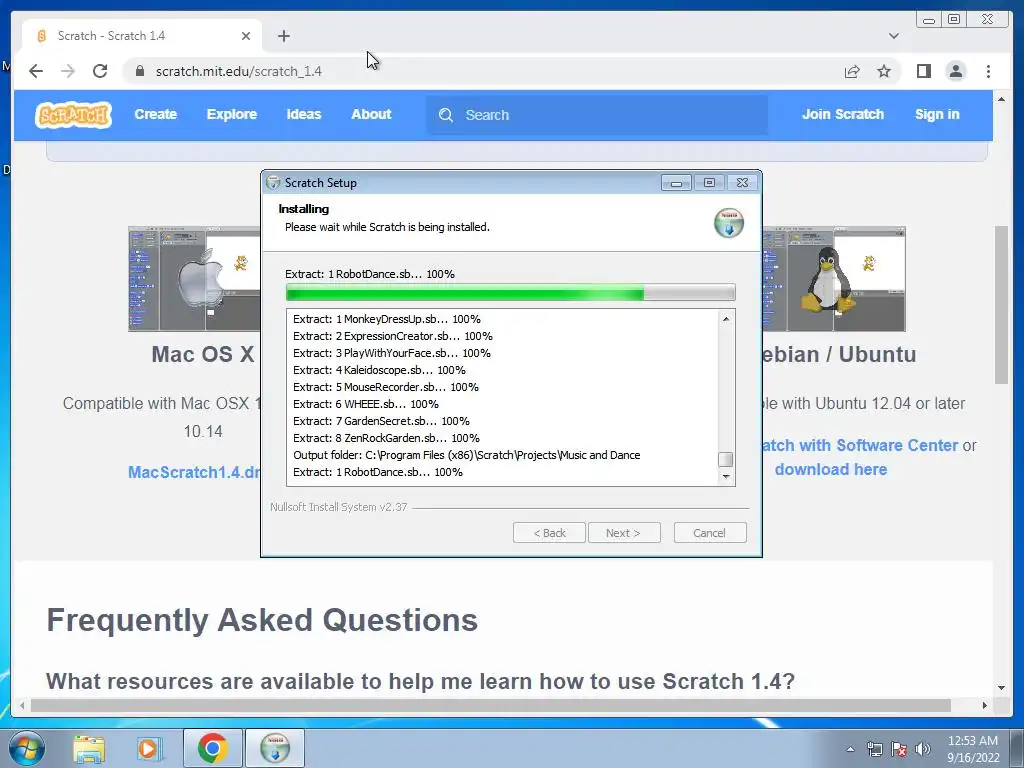Open the Explore menu item
The height and width of the screenshot is (768, 1024).
click(232, 114)
